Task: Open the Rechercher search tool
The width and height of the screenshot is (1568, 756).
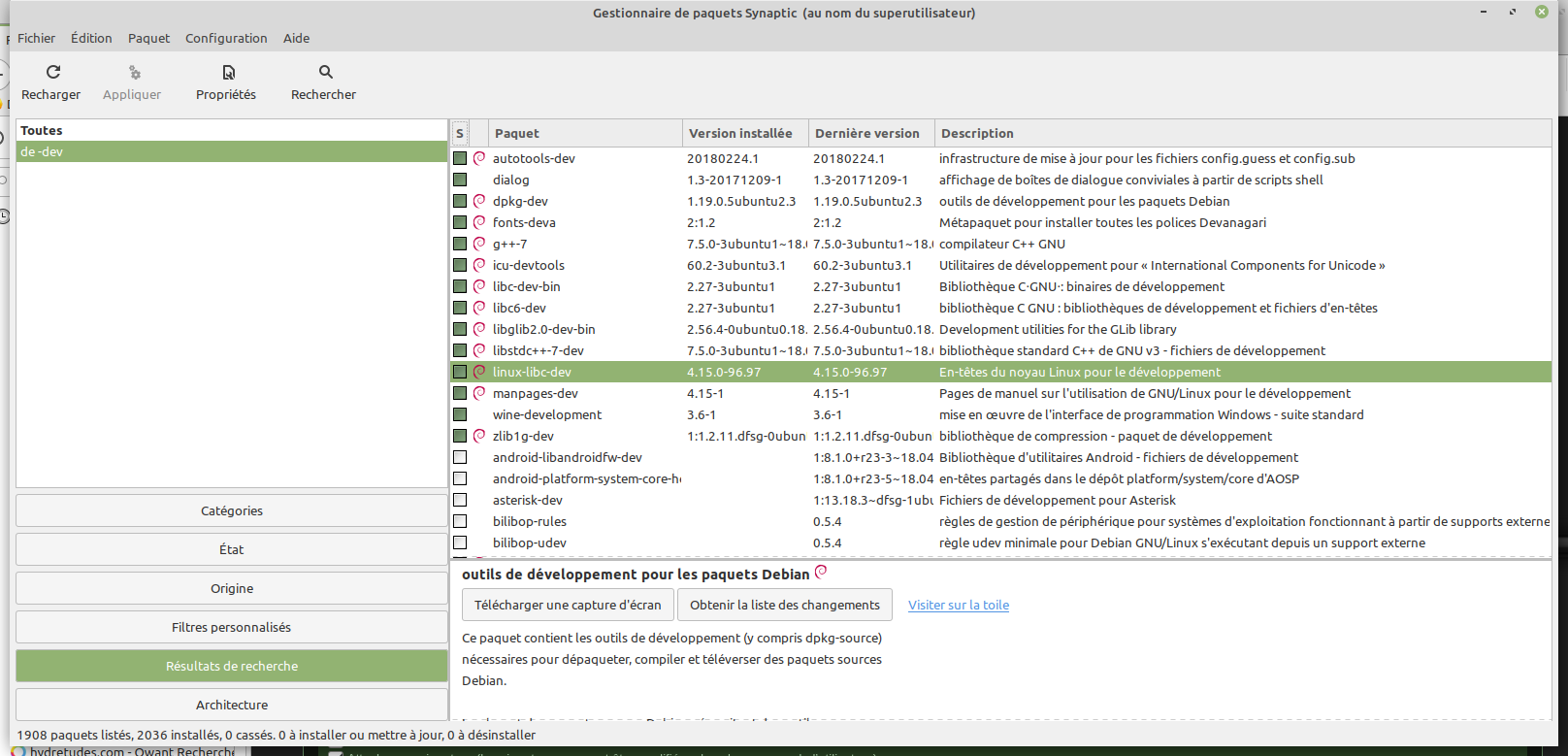Action: [x=325, y=72]
